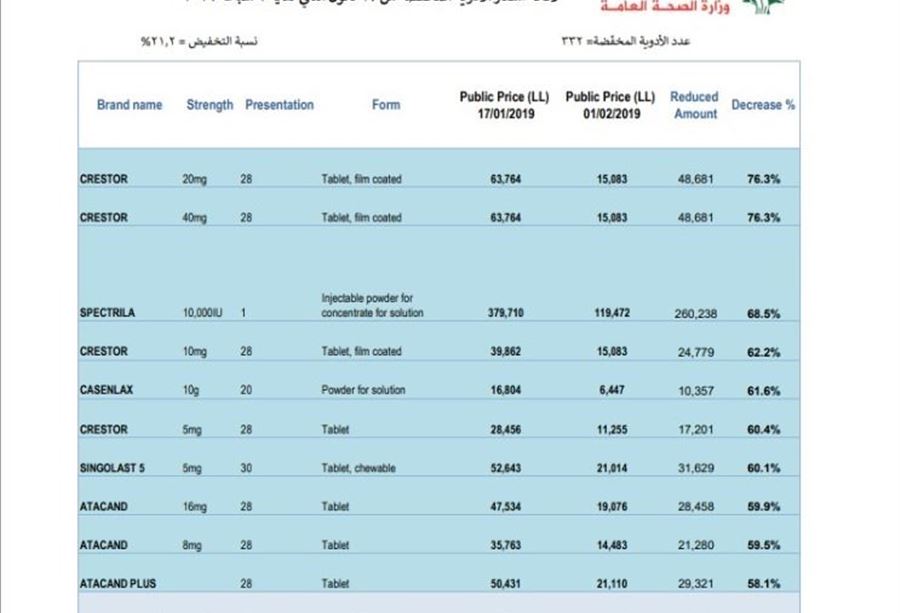Select the Powder for solution form cell
The width and height of the screenshot is (900, 613).
(x=363, y=390)
